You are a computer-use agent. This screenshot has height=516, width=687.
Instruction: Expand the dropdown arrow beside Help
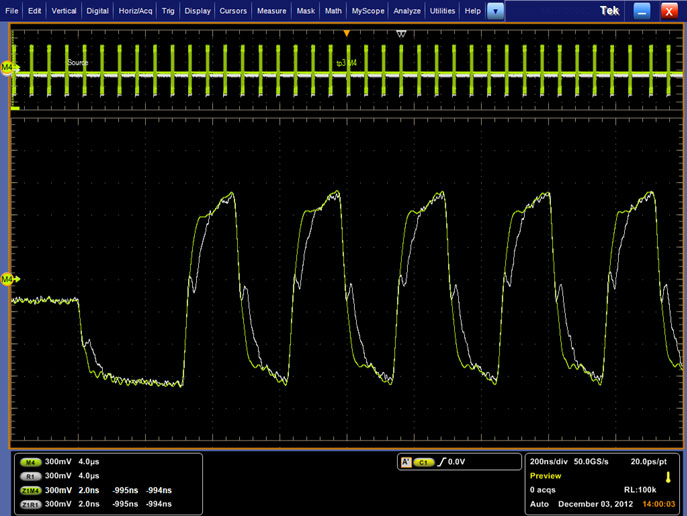coord(497,10)
